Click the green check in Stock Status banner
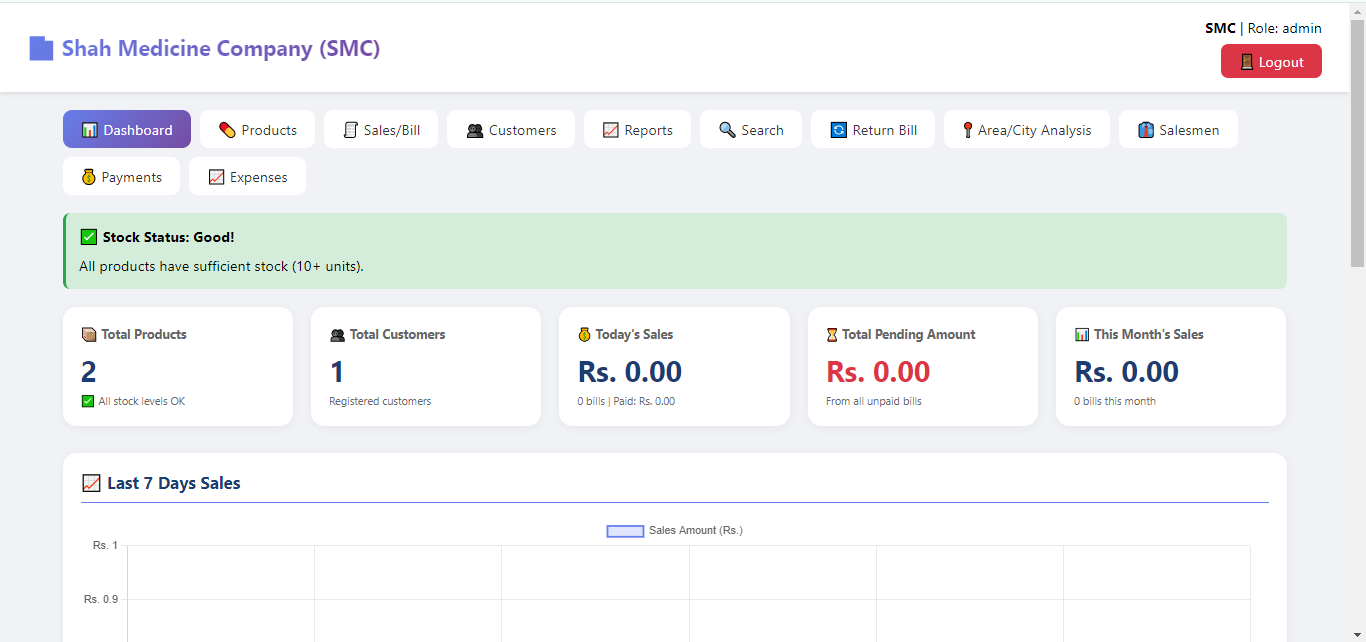Screen dimensions: 1366x642 (88, 237)
